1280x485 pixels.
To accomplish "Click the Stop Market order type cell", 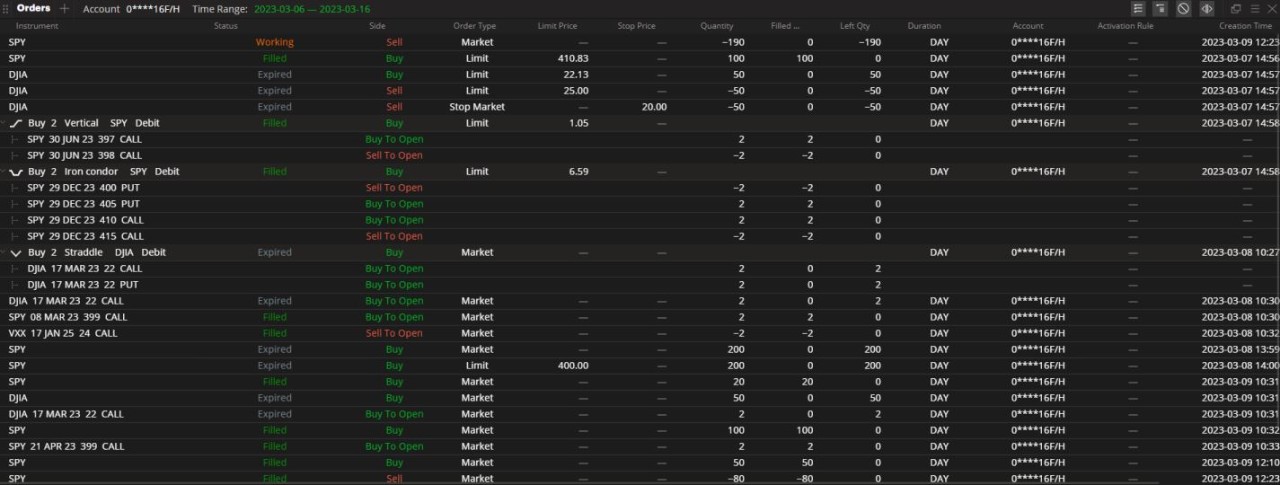I will (x=477, y=107).
